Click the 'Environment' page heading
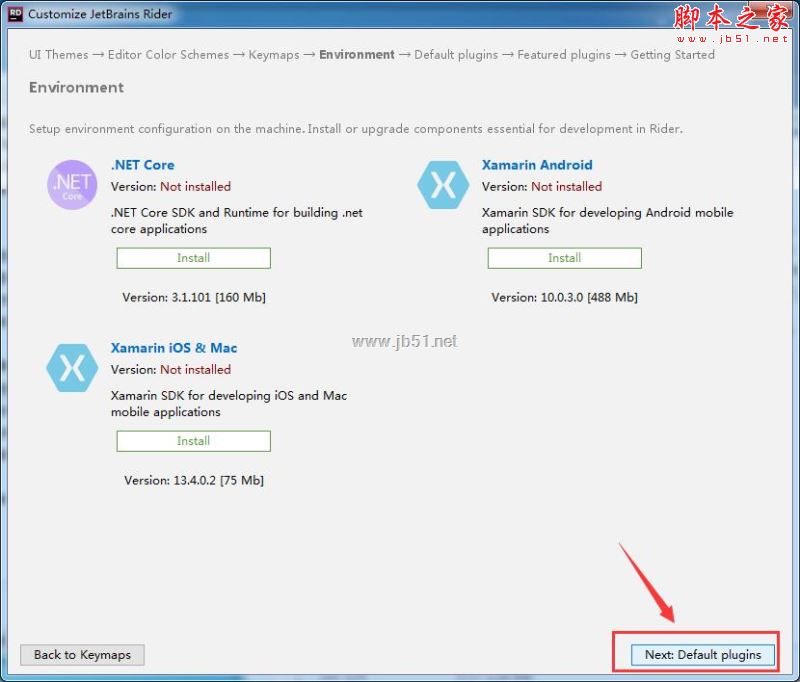Image resolution: width=800 pixels, height=682 pixels. tap(77, 88)
